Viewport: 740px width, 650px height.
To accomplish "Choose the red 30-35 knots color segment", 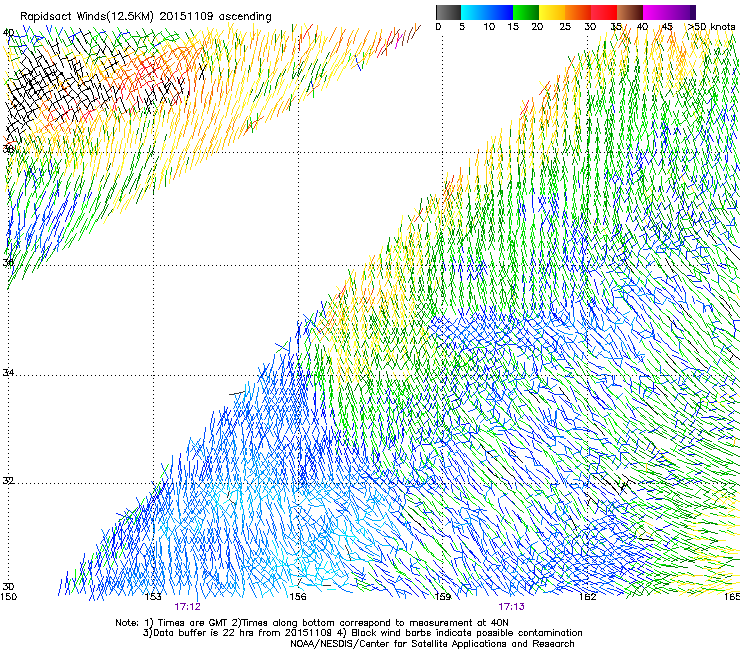I will 604,12.
